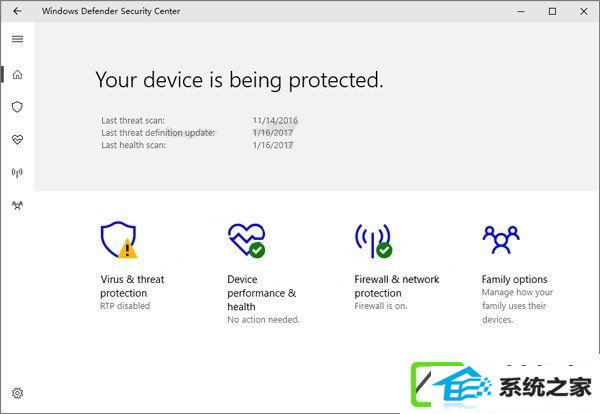Minimize the Security Center window
The height and width of the screenshot is (414, 600).
pyautogui.click(x=521, y=11)
